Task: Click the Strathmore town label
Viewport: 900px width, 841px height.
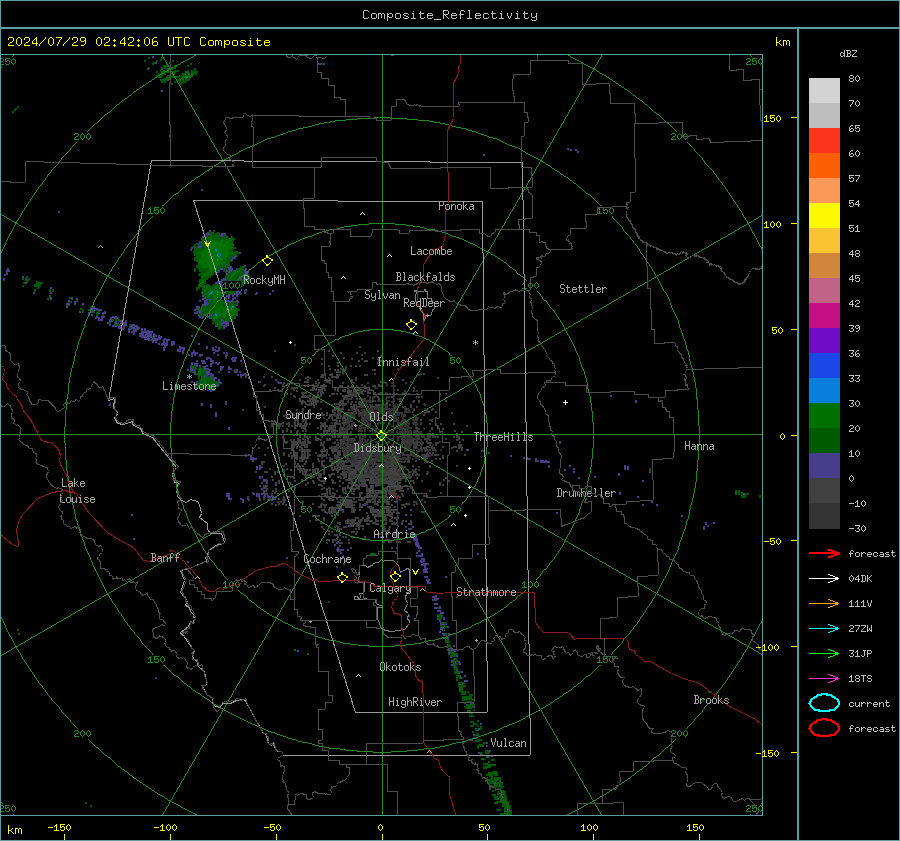Action: tap(486, 592)
